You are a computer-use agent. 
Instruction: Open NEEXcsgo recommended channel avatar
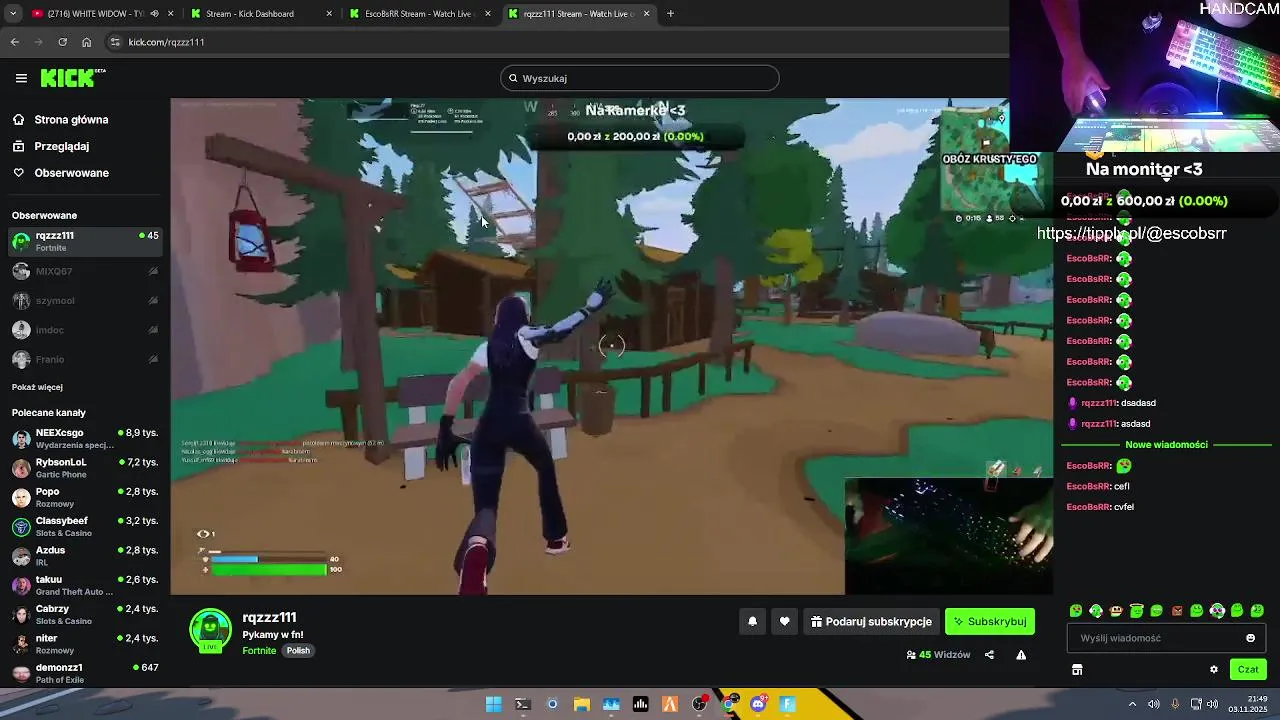click(21, 439)
